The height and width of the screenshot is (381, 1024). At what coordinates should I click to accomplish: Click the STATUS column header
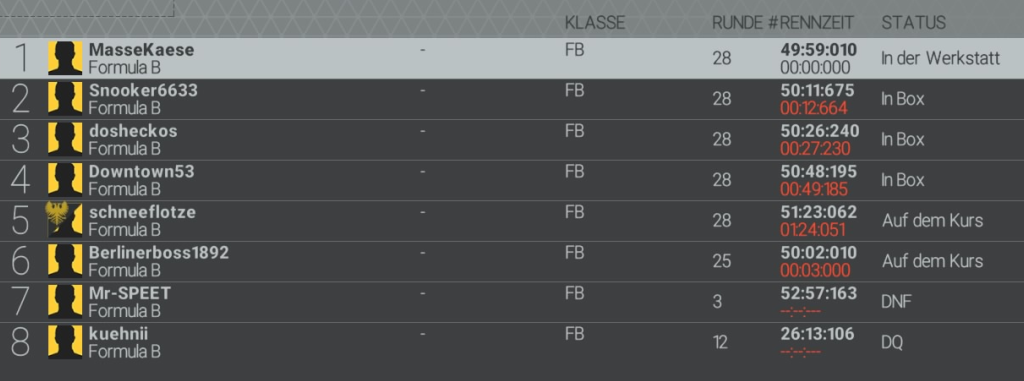pos(914,23)
